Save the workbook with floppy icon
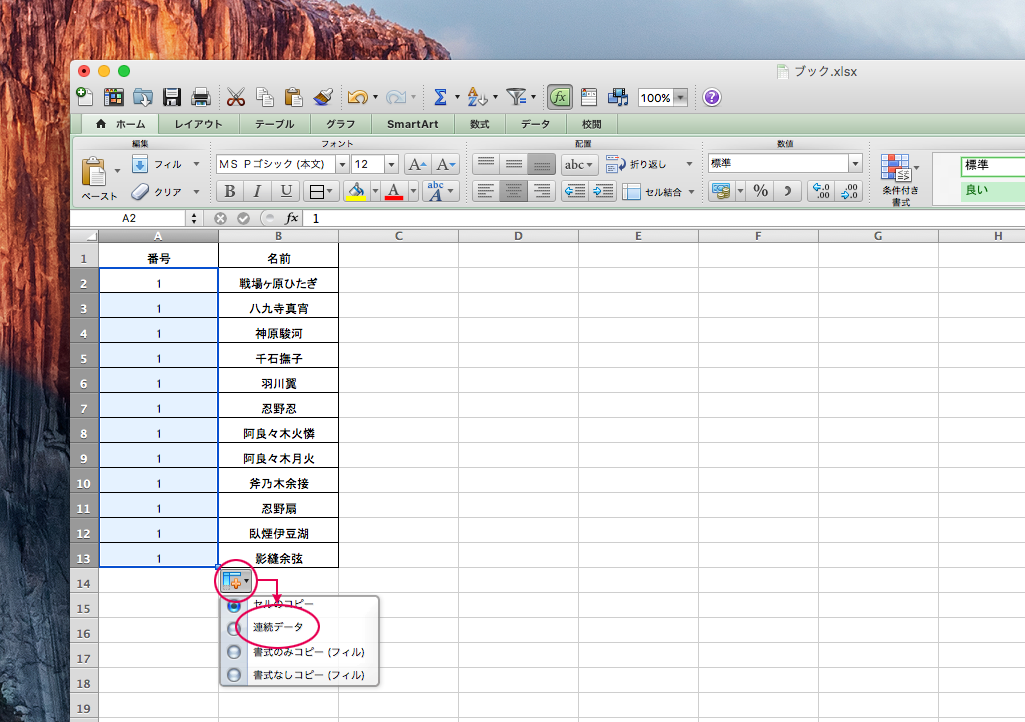This screenshot has width=1025, height=722. click(171, 97)
